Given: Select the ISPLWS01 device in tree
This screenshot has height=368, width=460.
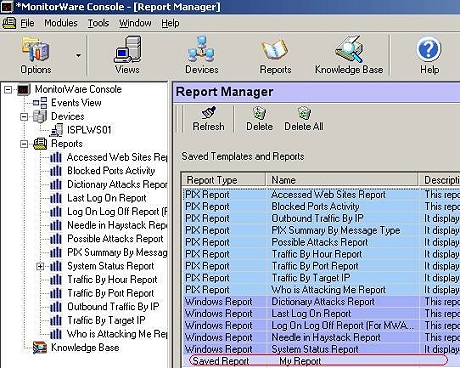Looking at the screenshot, I should (x=89, y=130).
